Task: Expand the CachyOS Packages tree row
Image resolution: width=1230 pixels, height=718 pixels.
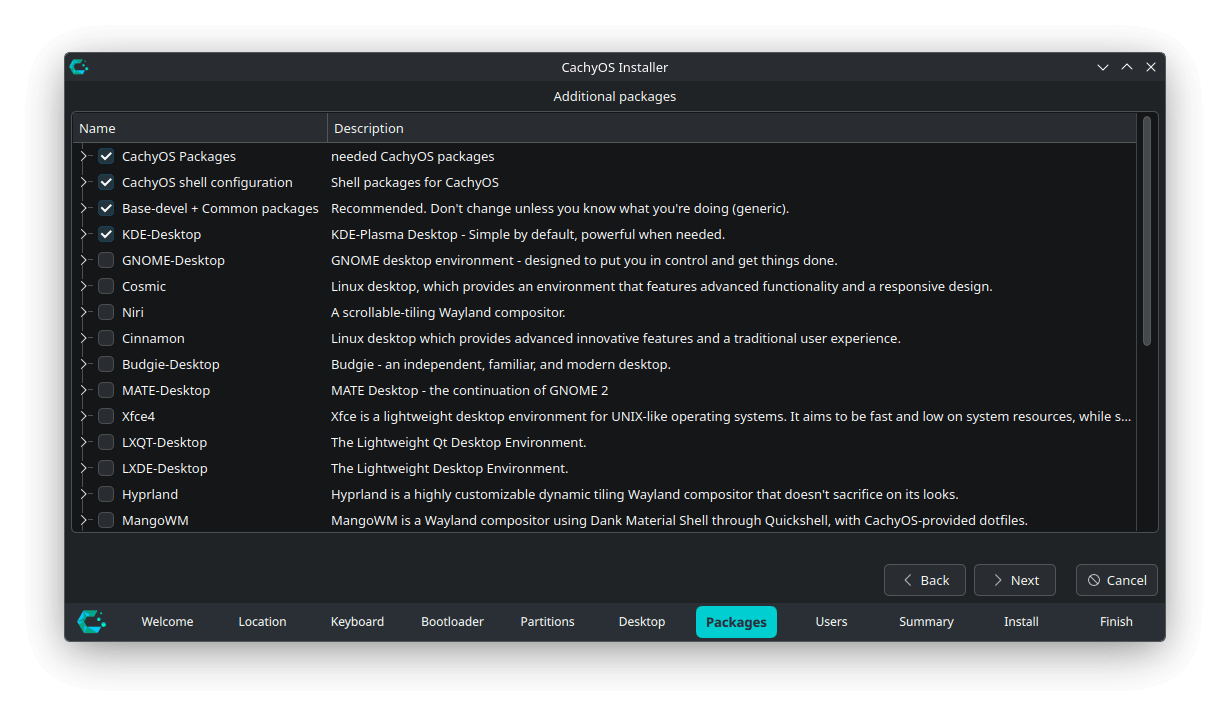Action: click(85, 156)
